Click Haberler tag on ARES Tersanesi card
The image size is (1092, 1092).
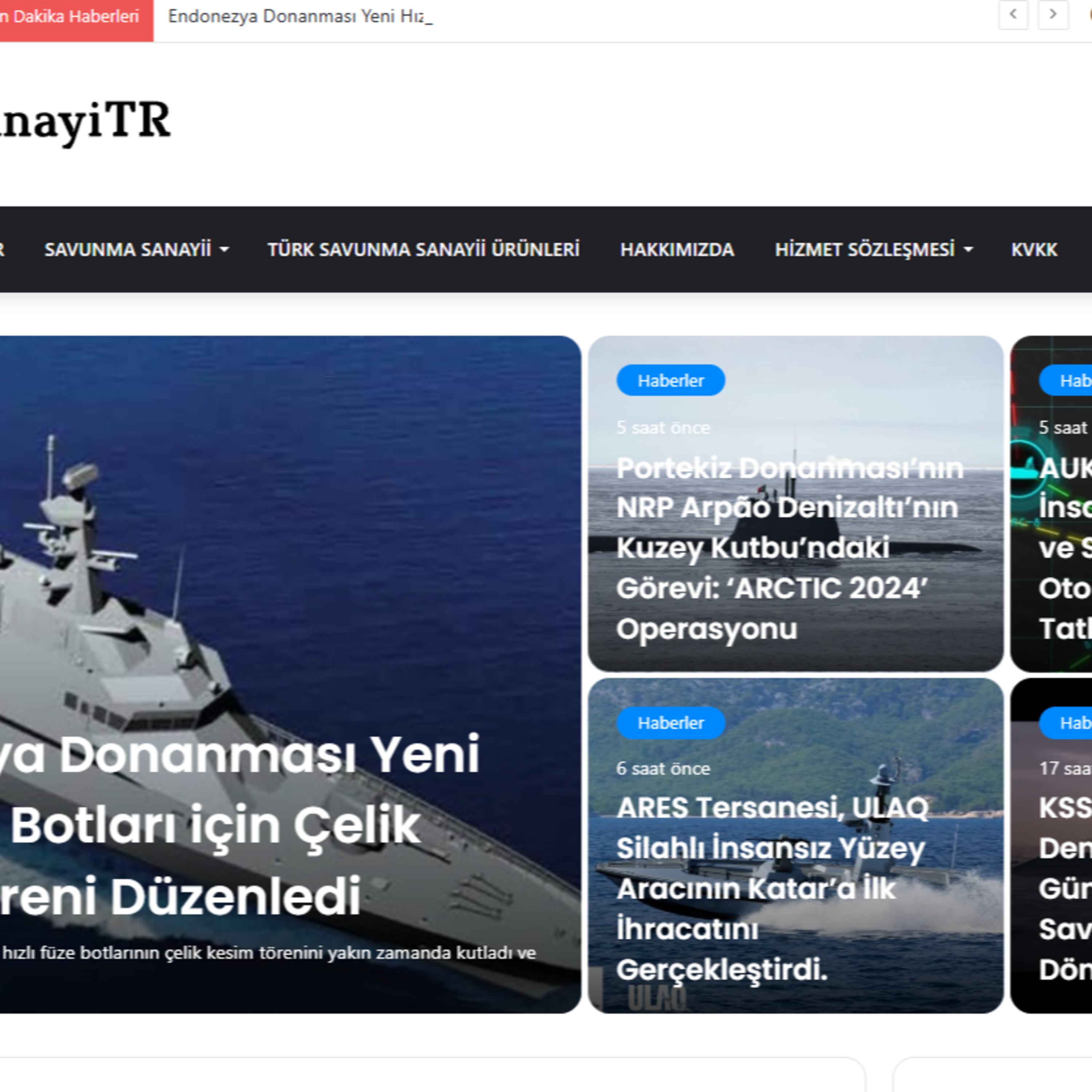pyautogui.click(x=670, y=722)
